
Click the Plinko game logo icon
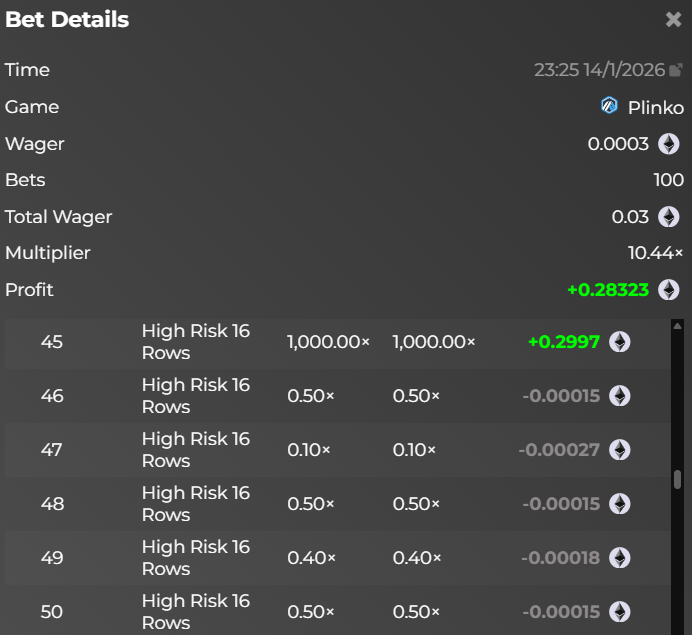tap(609, 106)
